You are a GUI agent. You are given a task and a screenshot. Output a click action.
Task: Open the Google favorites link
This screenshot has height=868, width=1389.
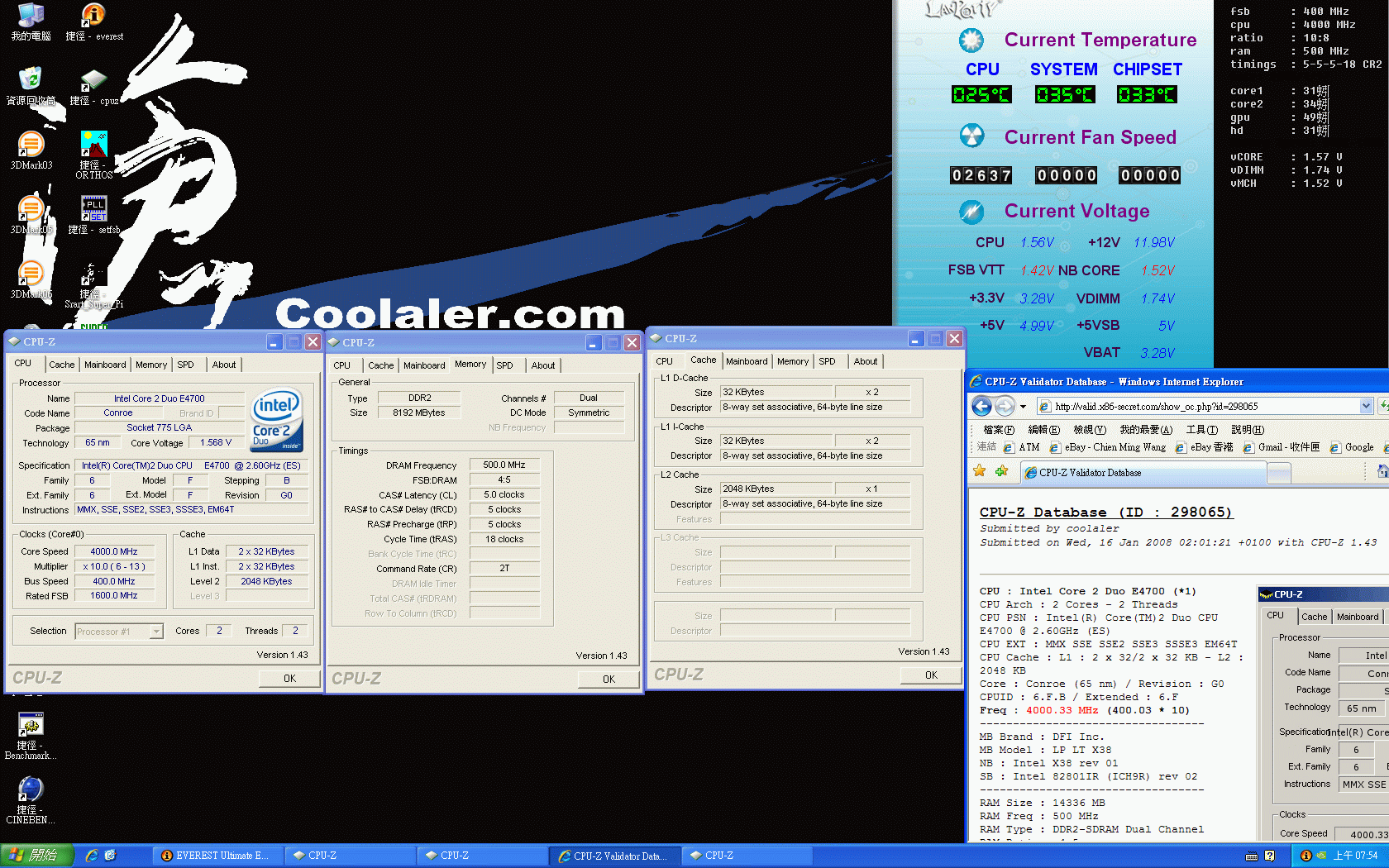tap(1352, 447)
